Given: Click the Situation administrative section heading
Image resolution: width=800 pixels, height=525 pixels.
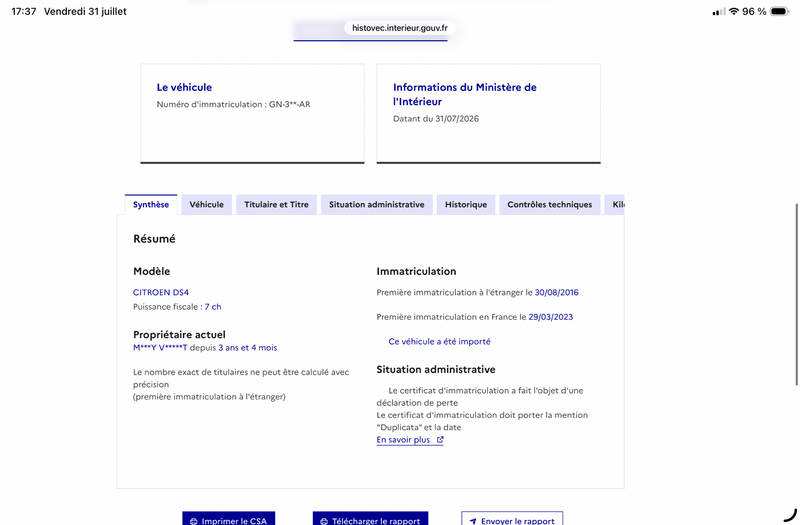Looking at the screenshot, I should [436, 369].
